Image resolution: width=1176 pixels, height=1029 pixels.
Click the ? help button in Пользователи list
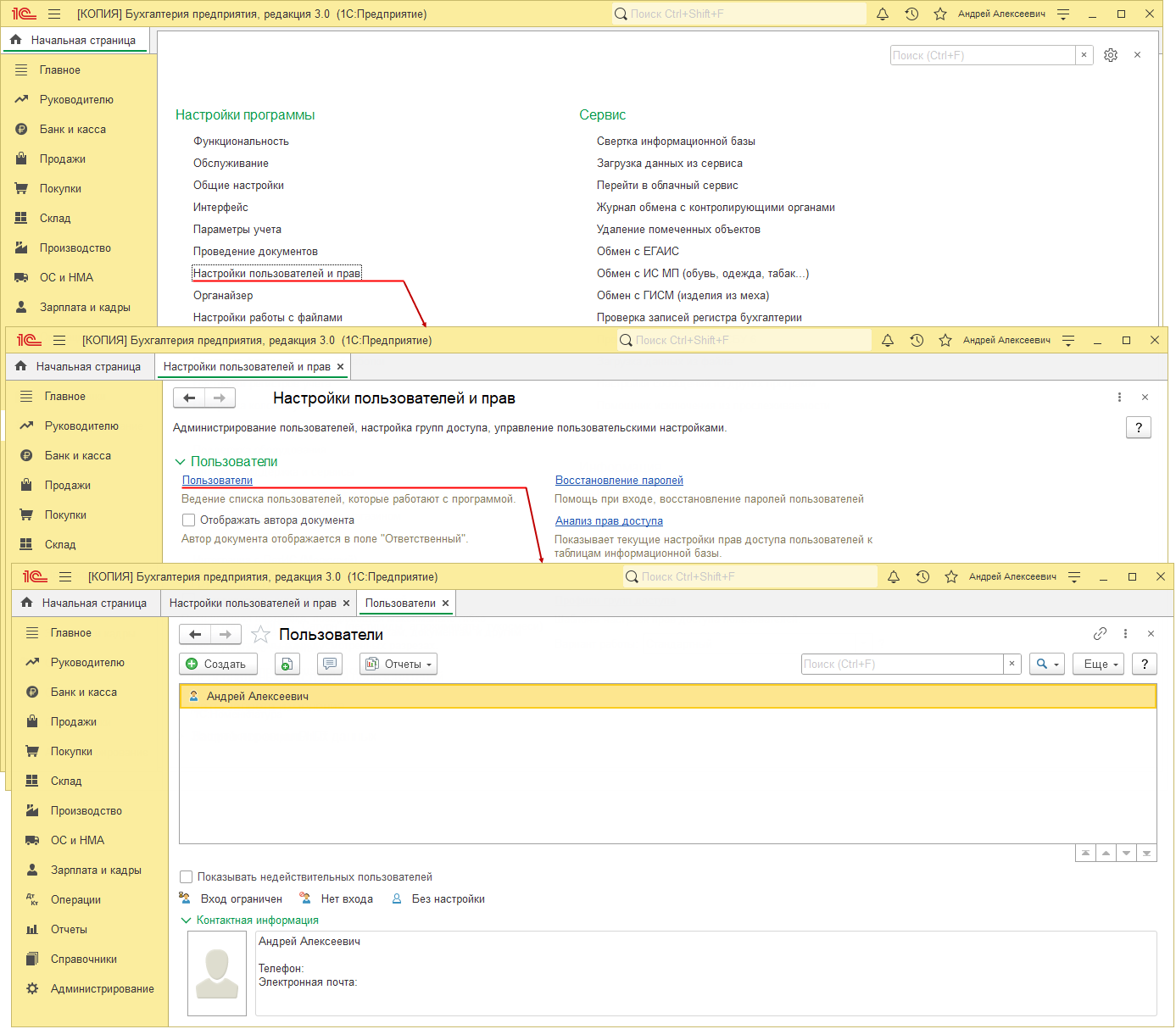[1145, 665]
